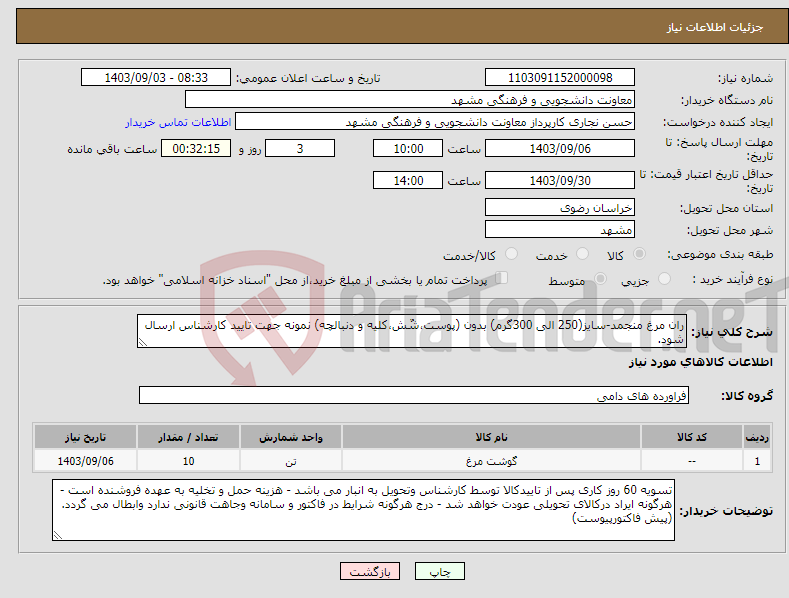Click the row number cell 1
Viewport: 789px width, 598px height.
point(757,461)
